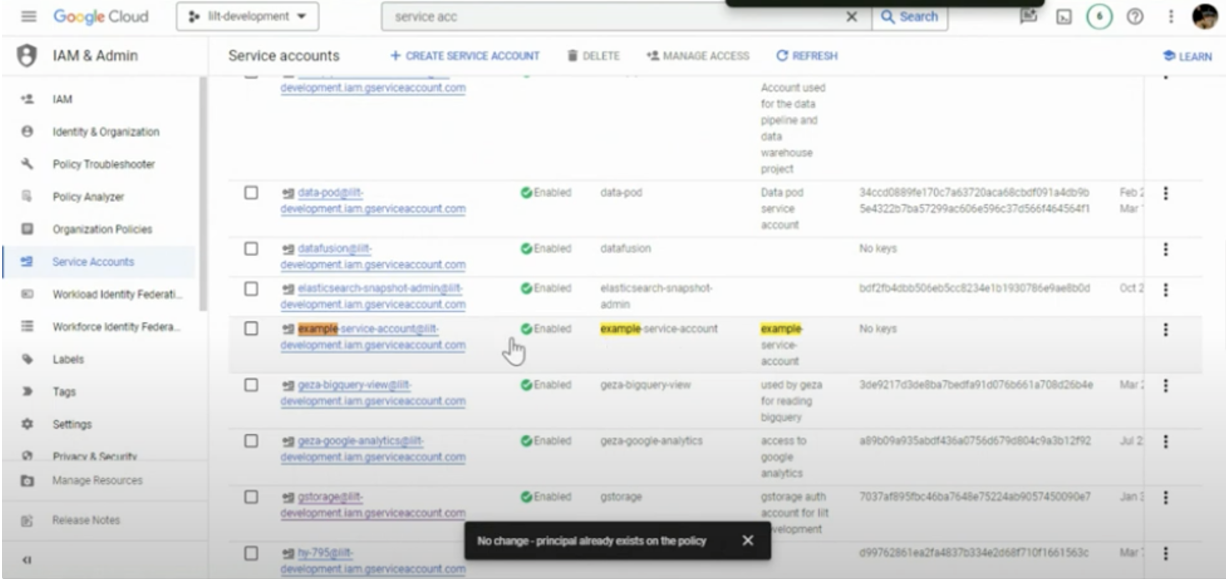Open Release Notes in sidebar
Image resolution: width=1226 pixels, height=582 pixels.
(86, 520)
